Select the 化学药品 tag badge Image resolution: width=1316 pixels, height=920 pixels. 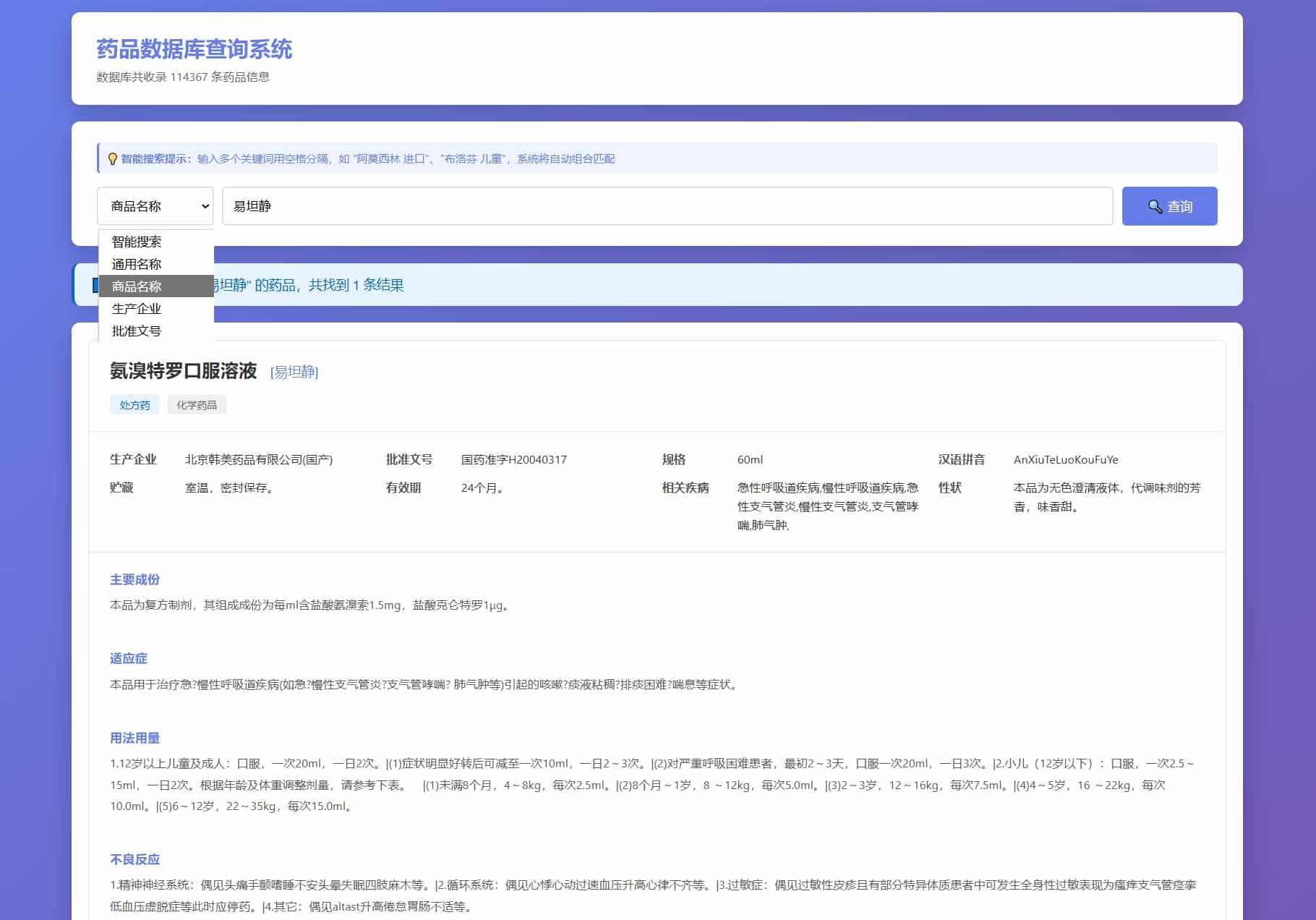(197, 404)
